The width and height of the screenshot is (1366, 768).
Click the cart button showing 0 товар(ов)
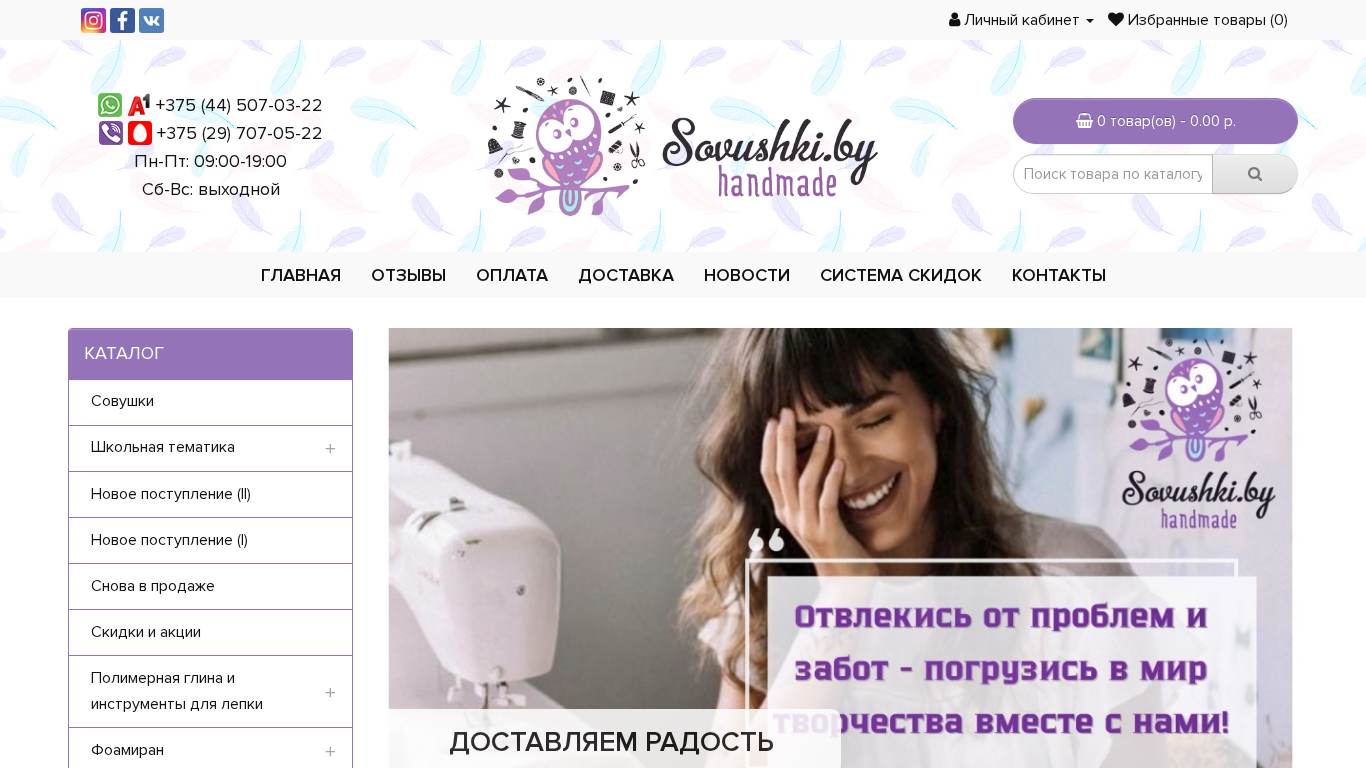1155,121
